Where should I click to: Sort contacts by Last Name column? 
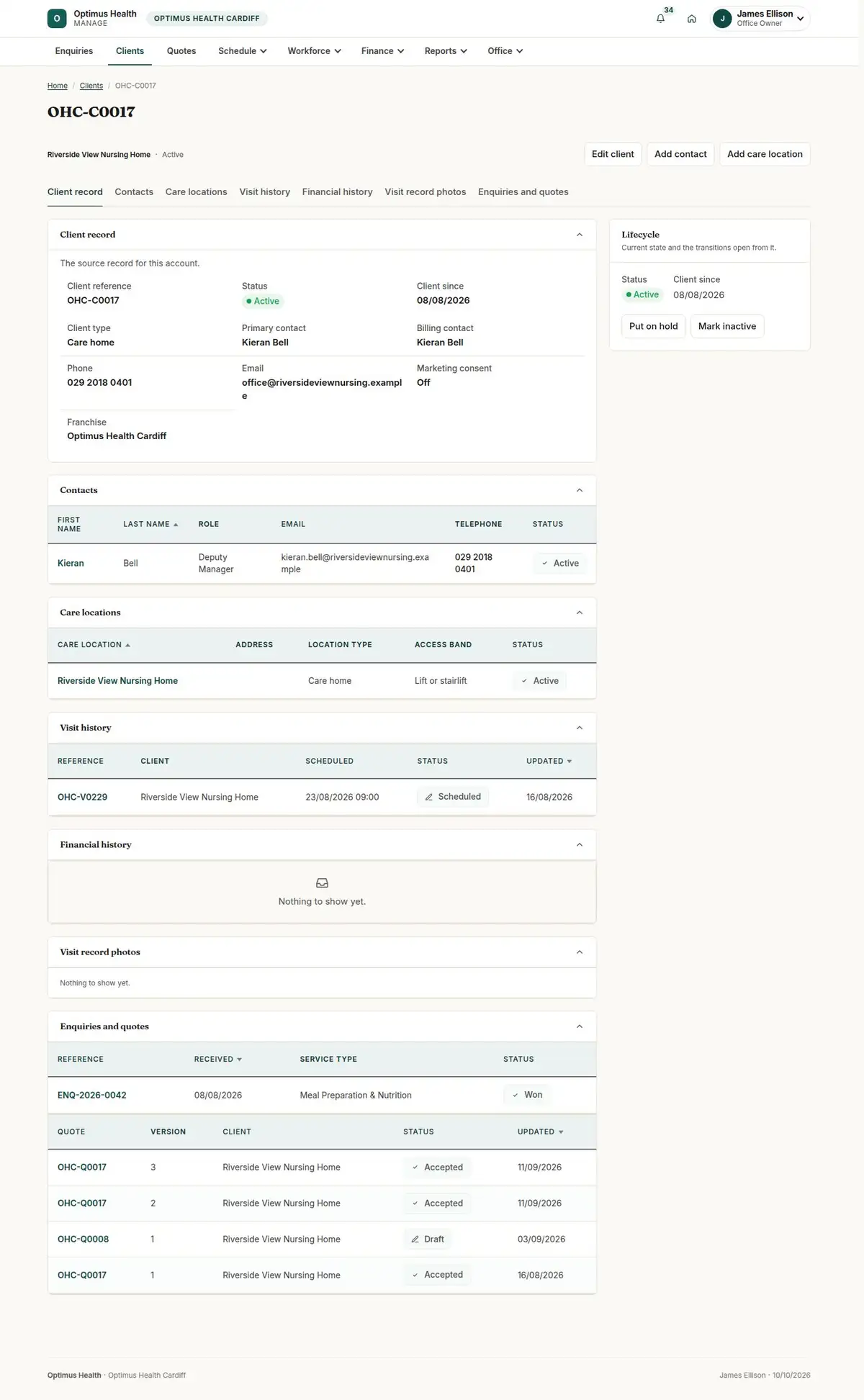(150, 524)
